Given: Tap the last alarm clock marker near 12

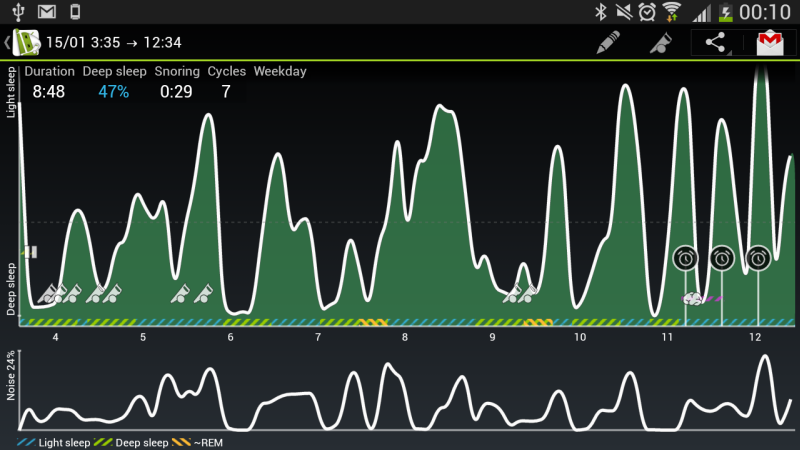Looking at the screenshot, I should 758,258.
